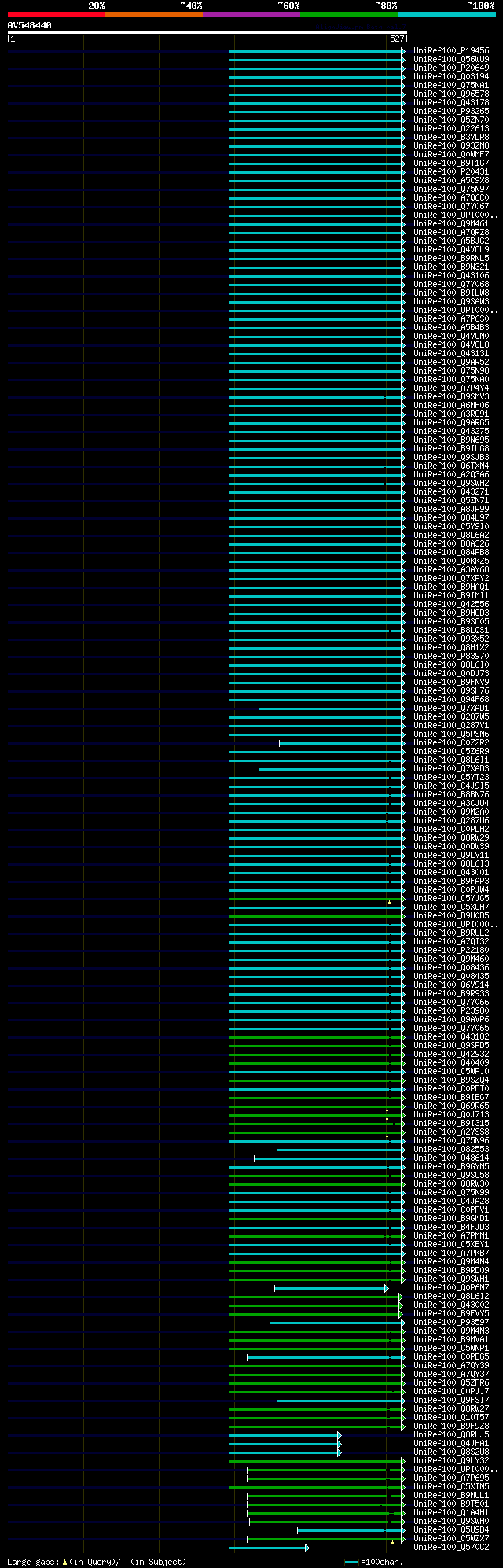The height and width of the screenshot is (1568, 503).
Task: Open hit UniRef100_Q7XAD3
Action: 451,768
